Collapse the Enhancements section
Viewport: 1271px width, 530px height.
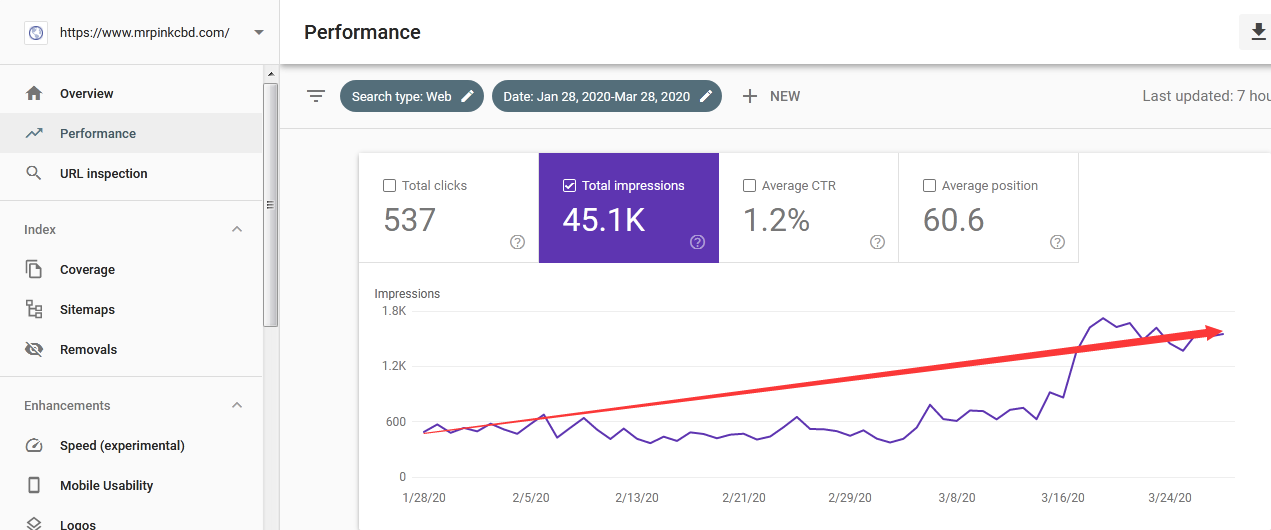237,405
